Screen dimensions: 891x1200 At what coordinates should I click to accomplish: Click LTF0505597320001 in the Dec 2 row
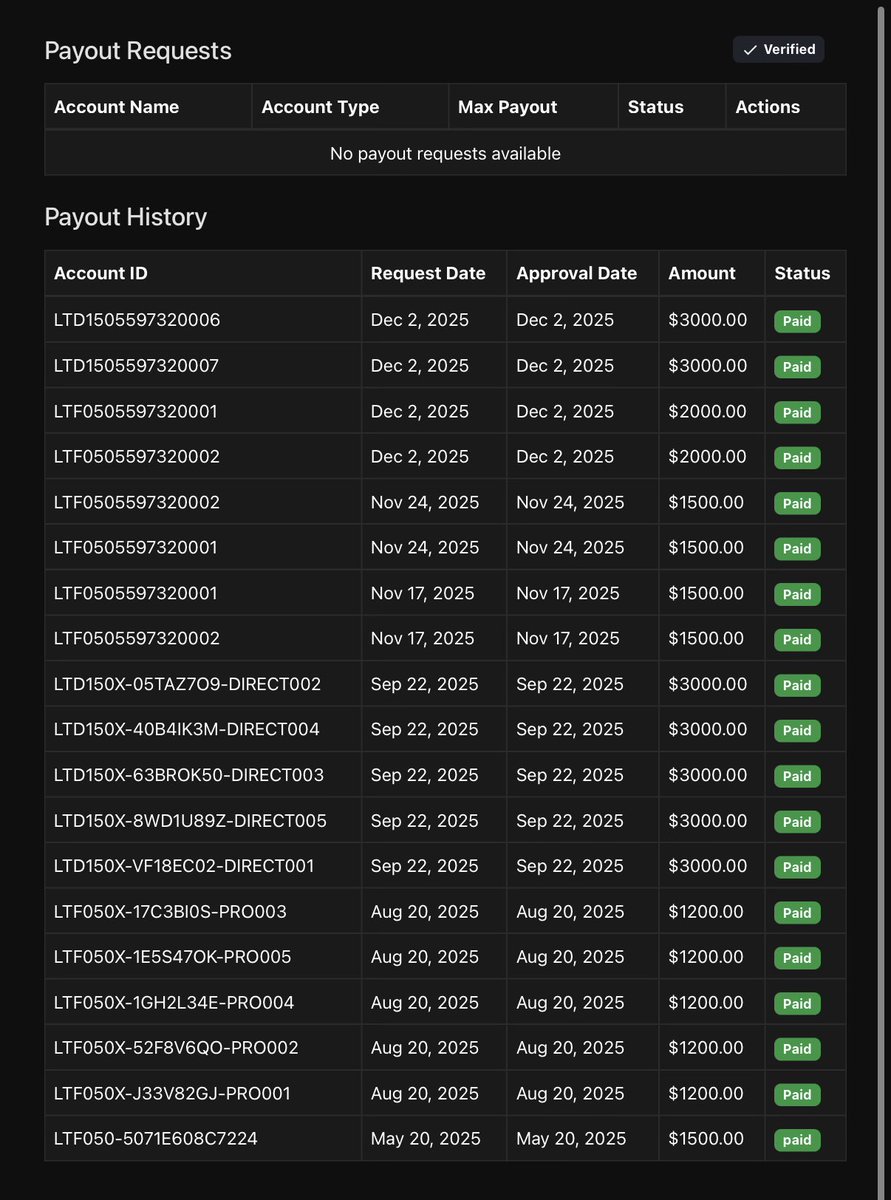[135, 411]
